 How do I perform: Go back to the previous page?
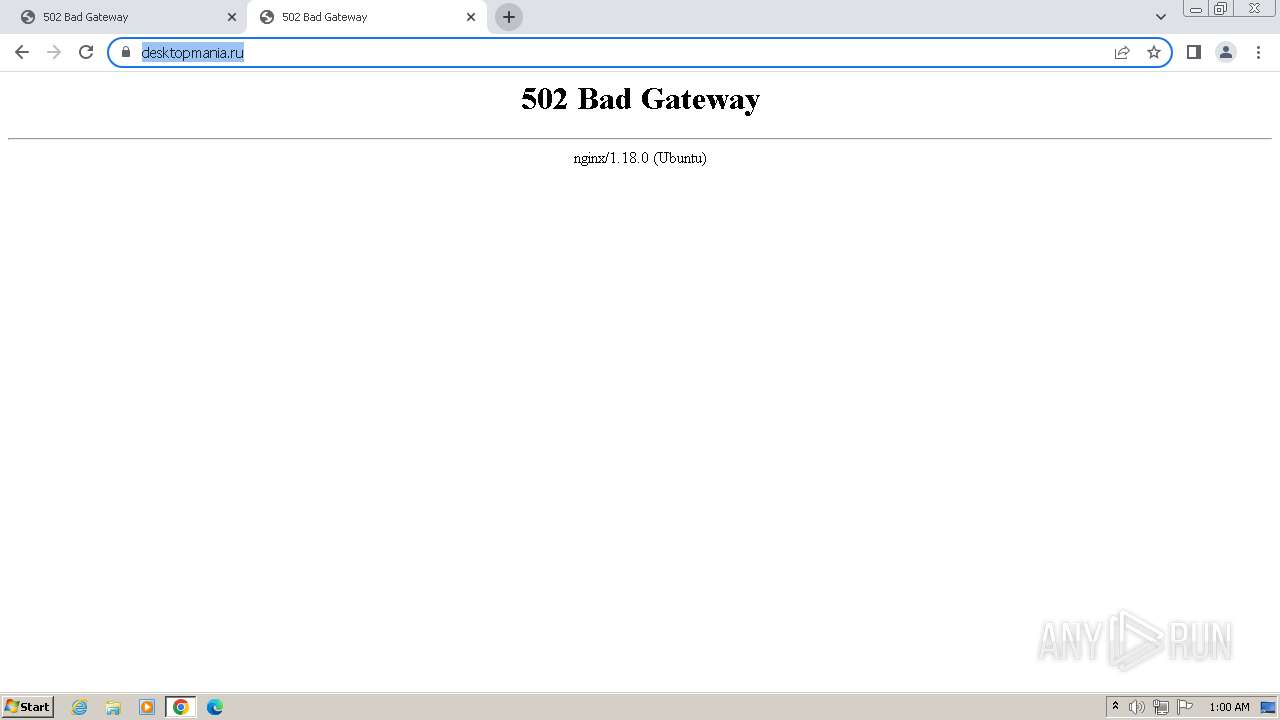pyautogui.click(x=22, y=52)
